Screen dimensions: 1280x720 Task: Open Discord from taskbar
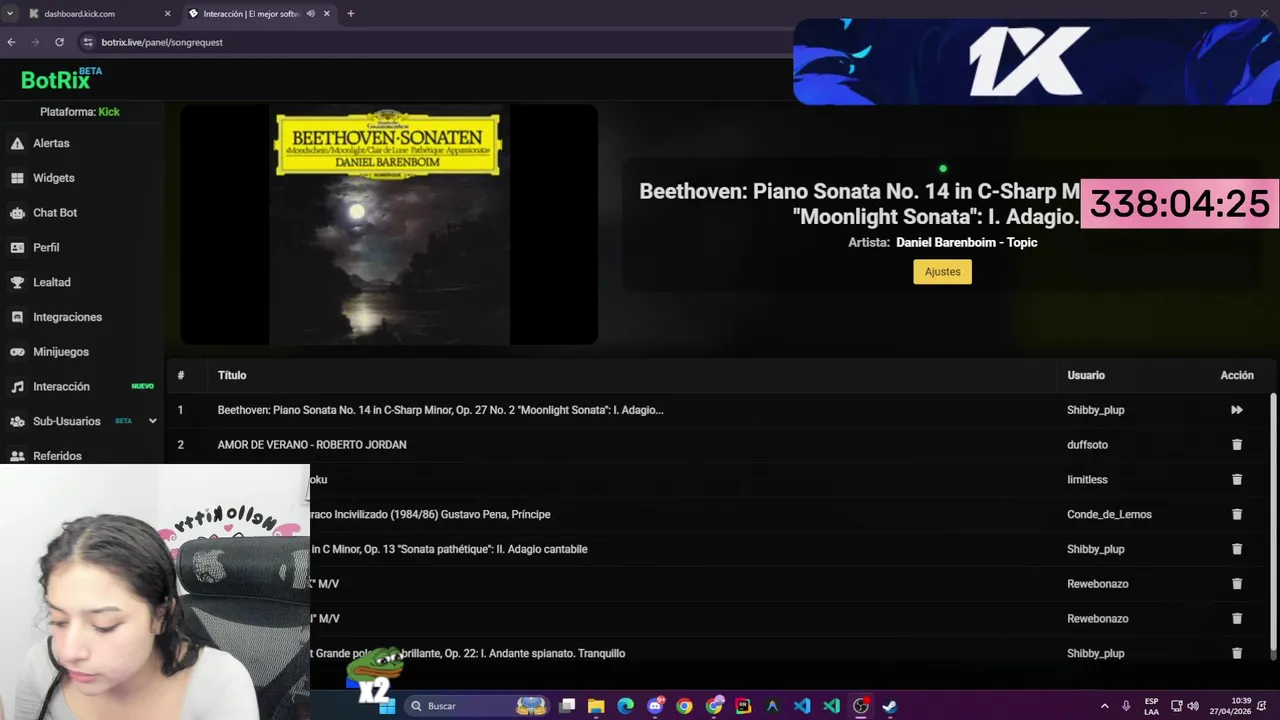point(655,706)
